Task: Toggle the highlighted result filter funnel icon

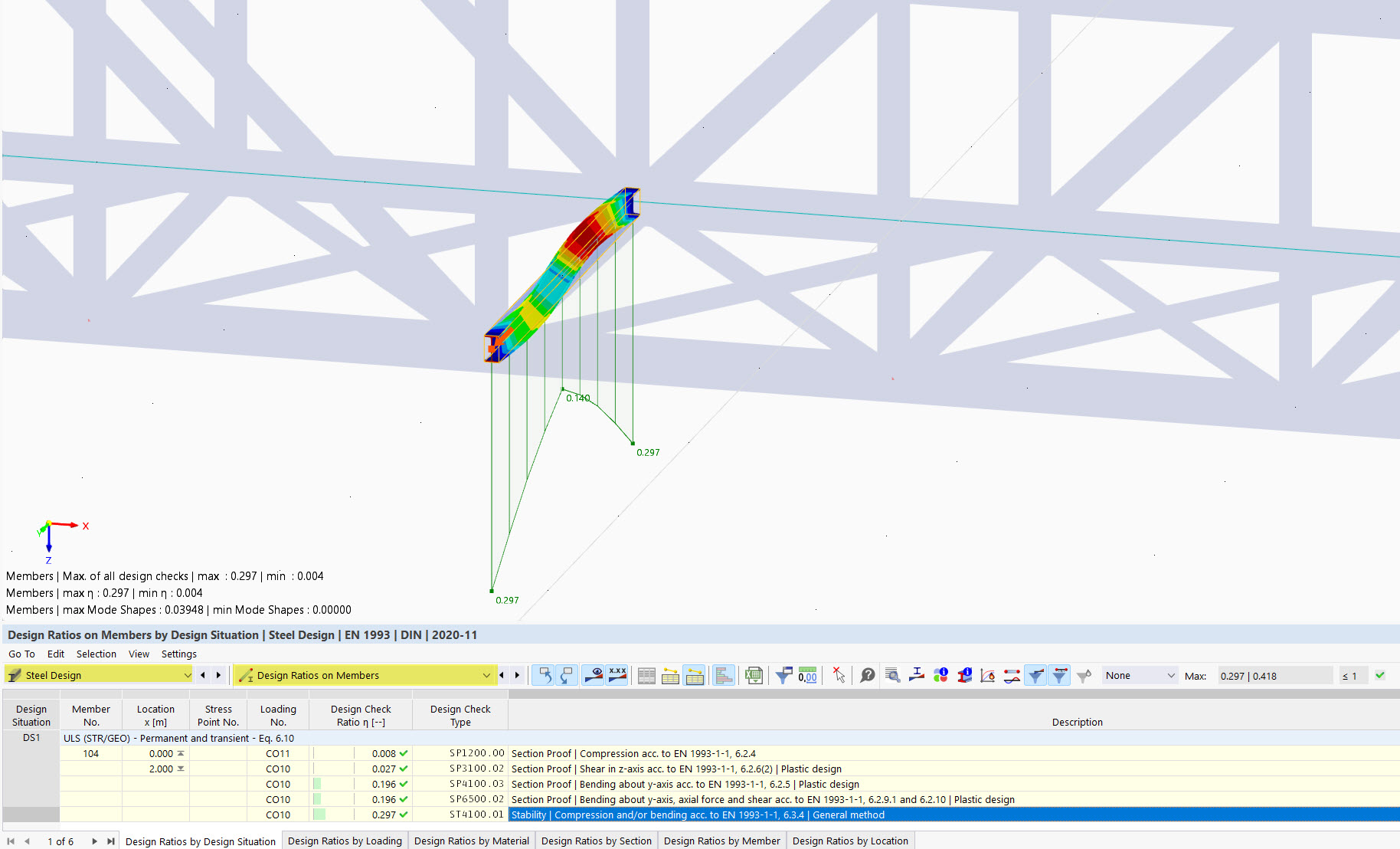Action: pyautogui.click(x=1036, y=675)
